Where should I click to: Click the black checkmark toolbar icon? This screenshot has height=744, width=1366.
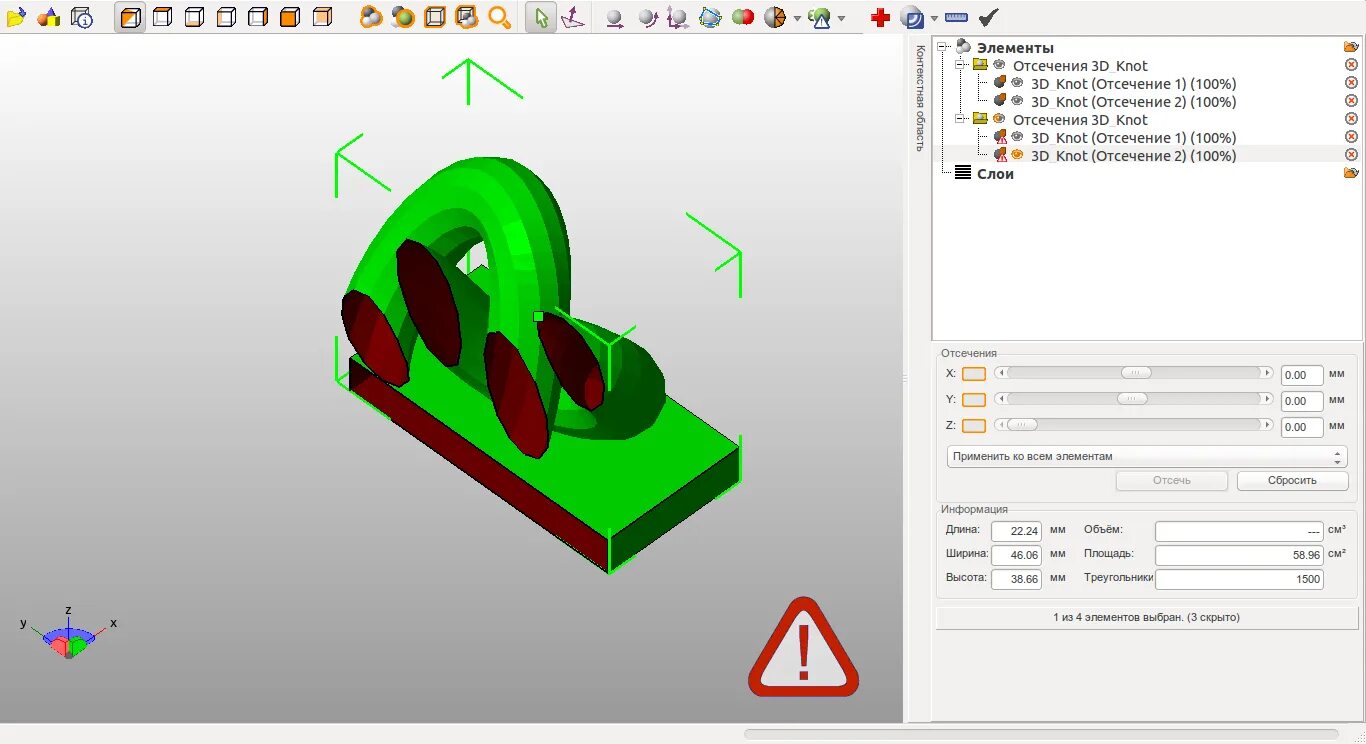coord(988,17)
